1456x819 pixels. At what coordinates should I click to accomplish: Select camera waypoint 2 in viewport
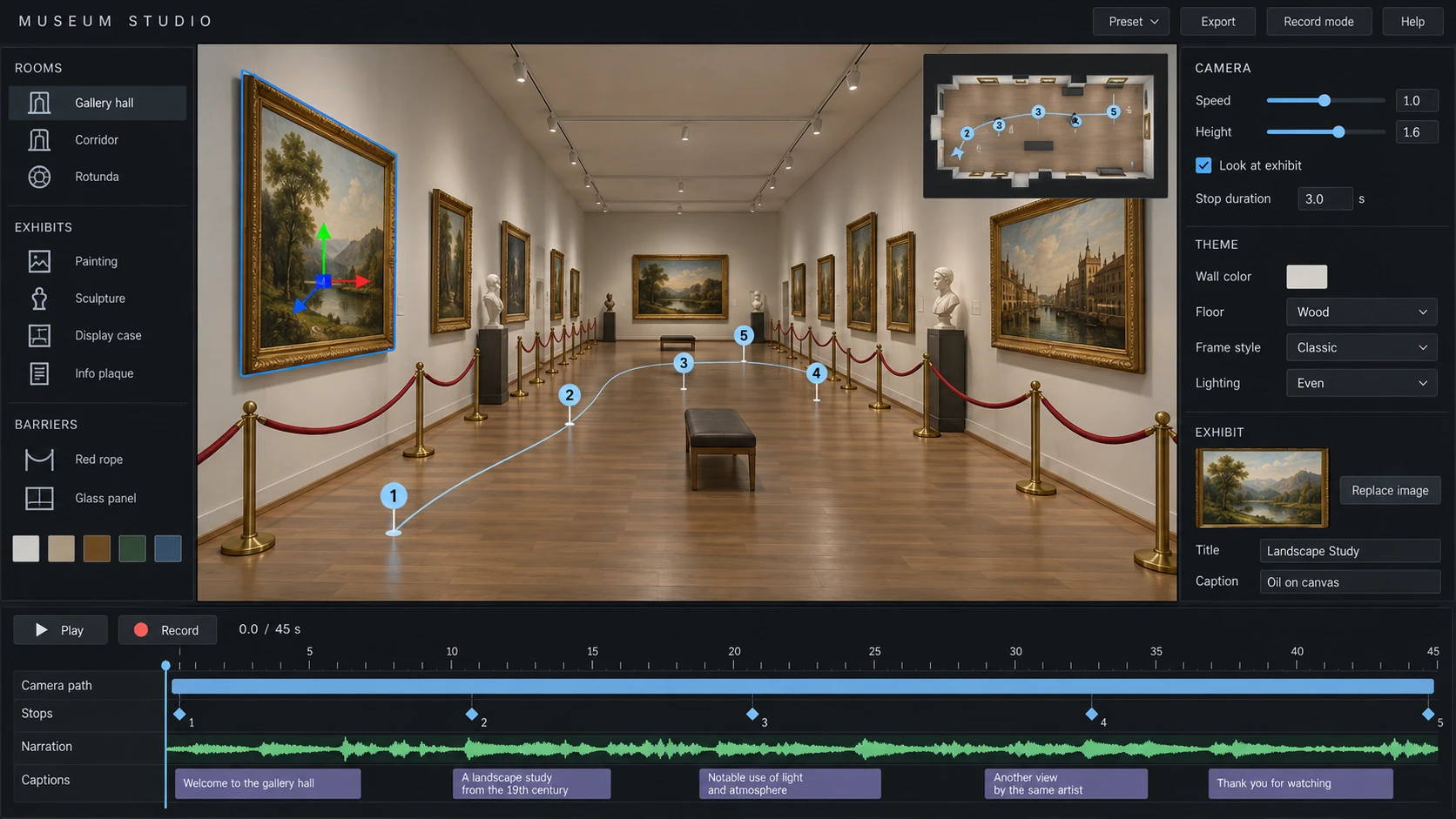[570, 395]
